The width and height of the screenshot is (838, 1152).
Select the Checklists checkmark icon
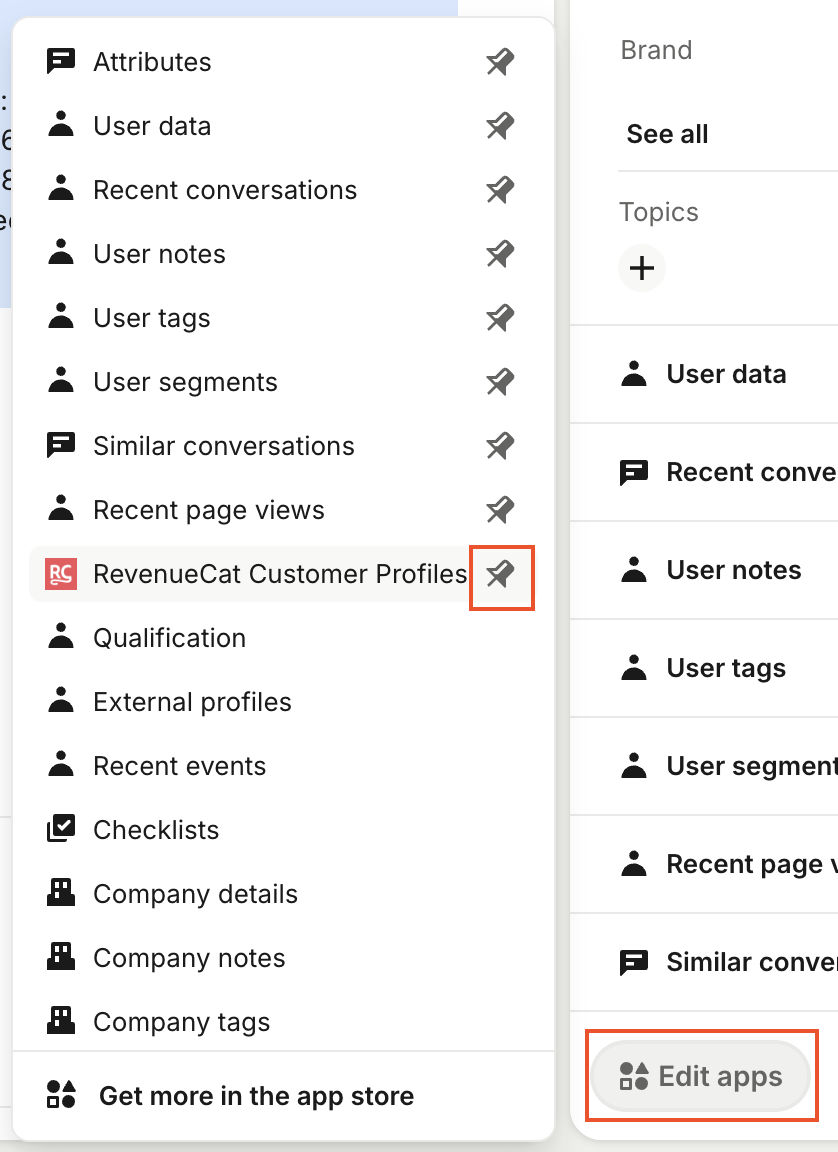click(x=61, y=829)
